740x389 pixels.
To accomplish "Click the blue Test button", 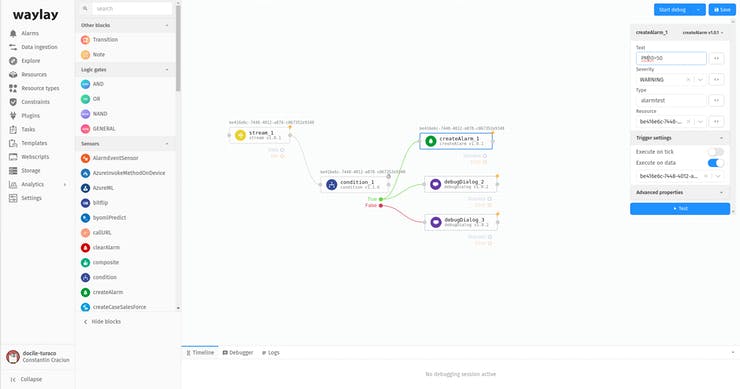I will click(x=680, y=209).
